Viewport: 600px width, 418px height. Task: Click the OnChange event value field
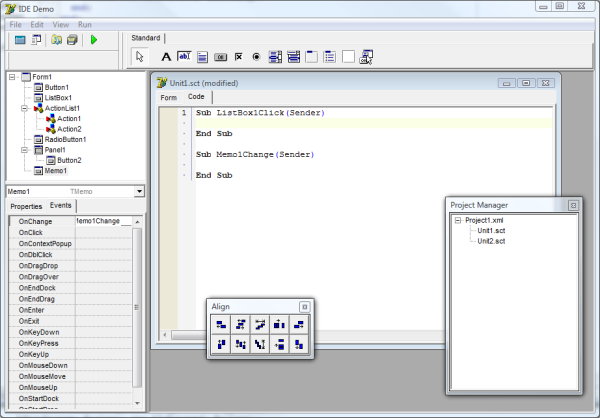(x=103, y=220)
